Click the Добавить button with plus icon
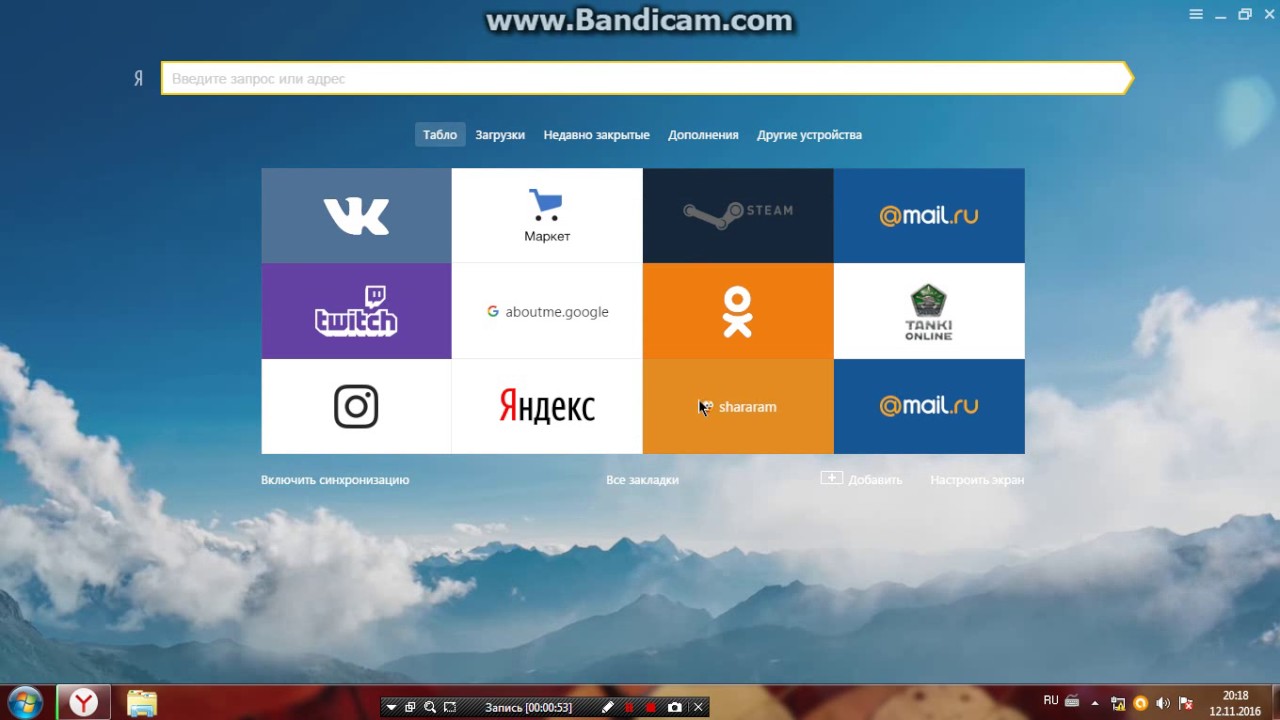 click(x=862, y=479)
